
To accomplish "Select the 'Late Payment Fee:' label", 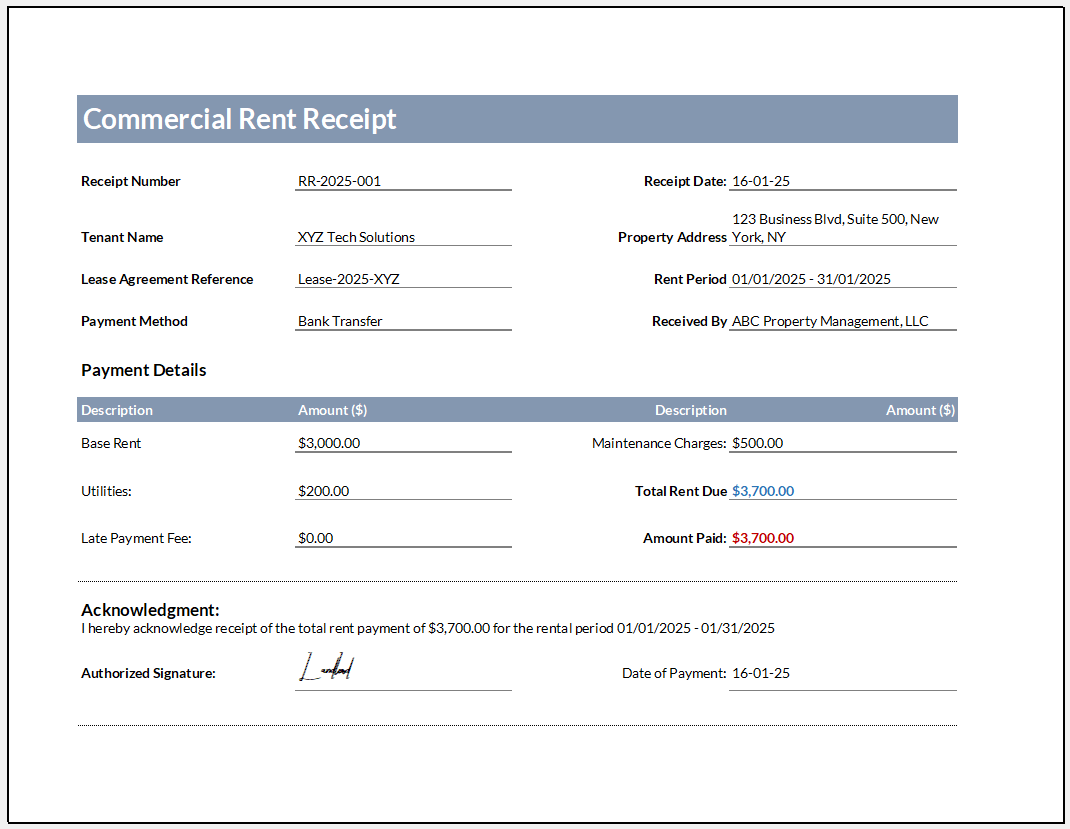I will pos(136,538).
